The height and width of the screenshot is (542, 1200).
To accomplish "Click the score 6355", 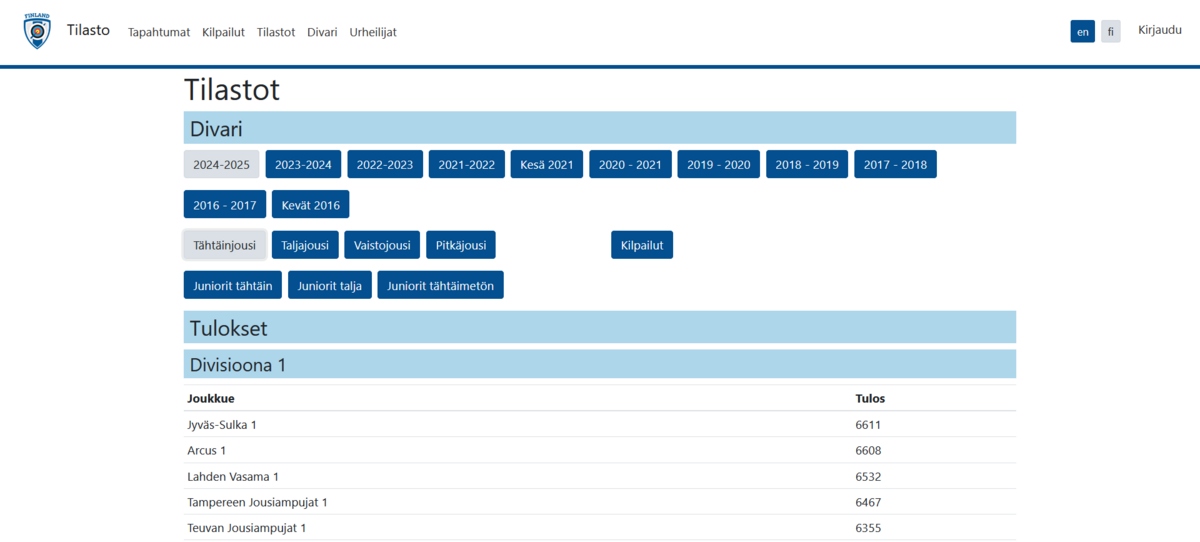I will coord(868,527).
